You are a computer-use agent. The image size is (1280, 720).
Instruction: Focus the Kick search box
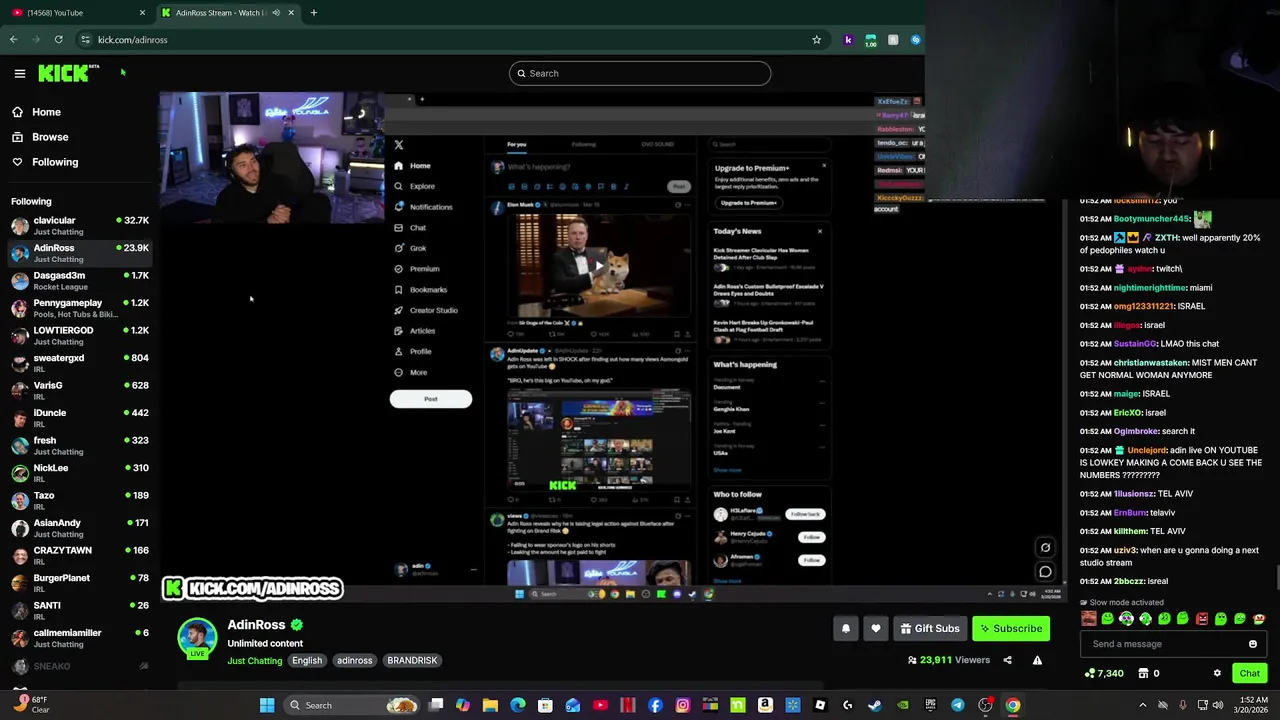point(640,73)
